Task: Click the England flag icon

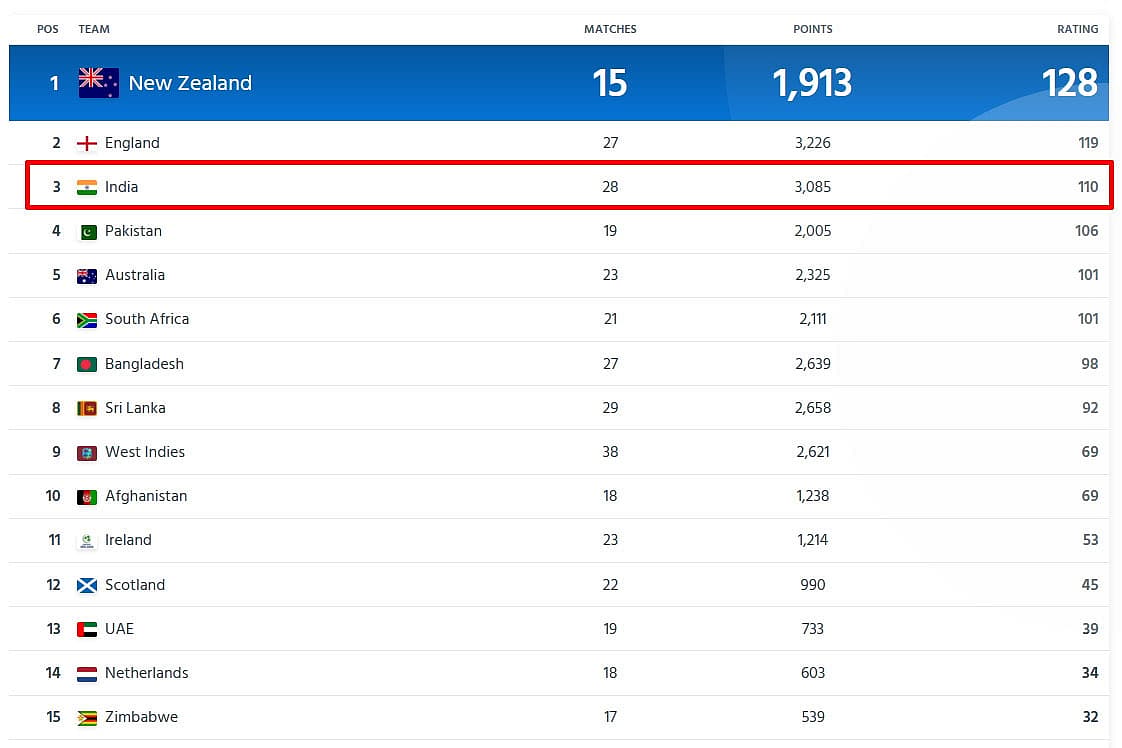Action: [87, 143]
